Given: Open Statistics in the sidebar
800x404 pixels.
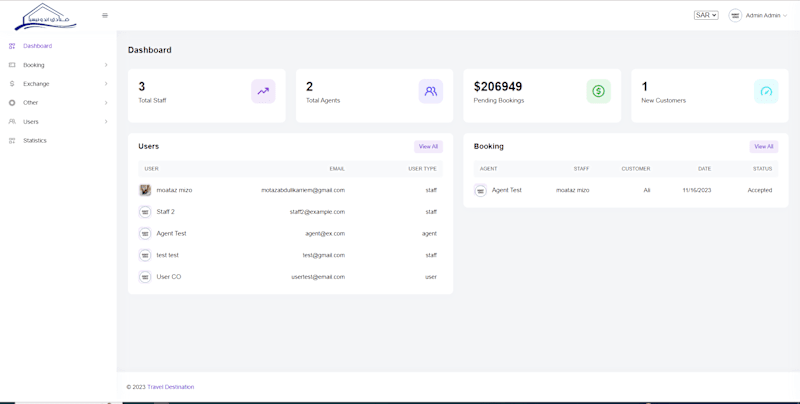Looking at the screenshot, I should tap(35, 140).
